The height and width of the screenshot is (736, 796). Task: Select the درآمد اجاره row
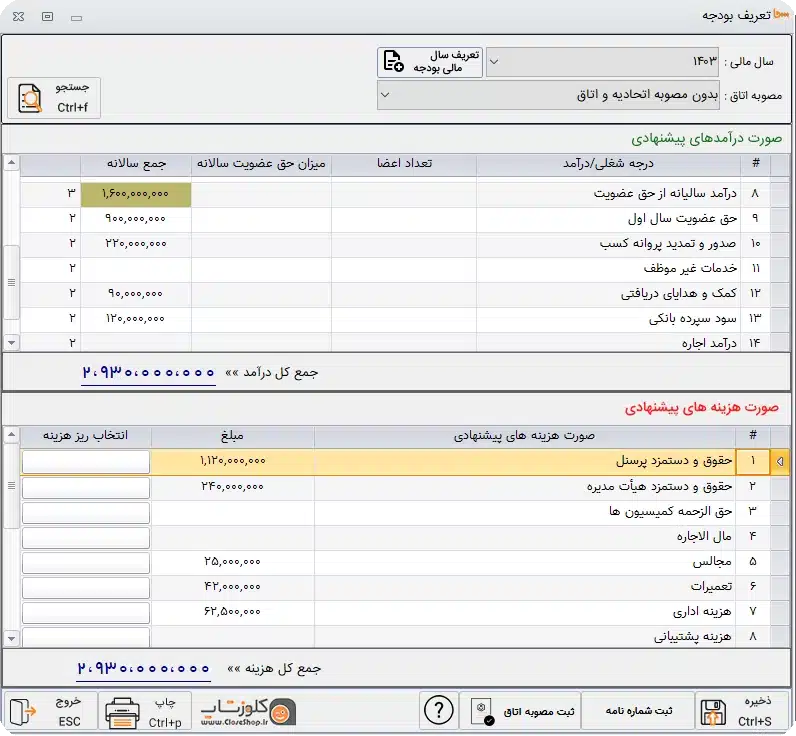click(405, 343)
